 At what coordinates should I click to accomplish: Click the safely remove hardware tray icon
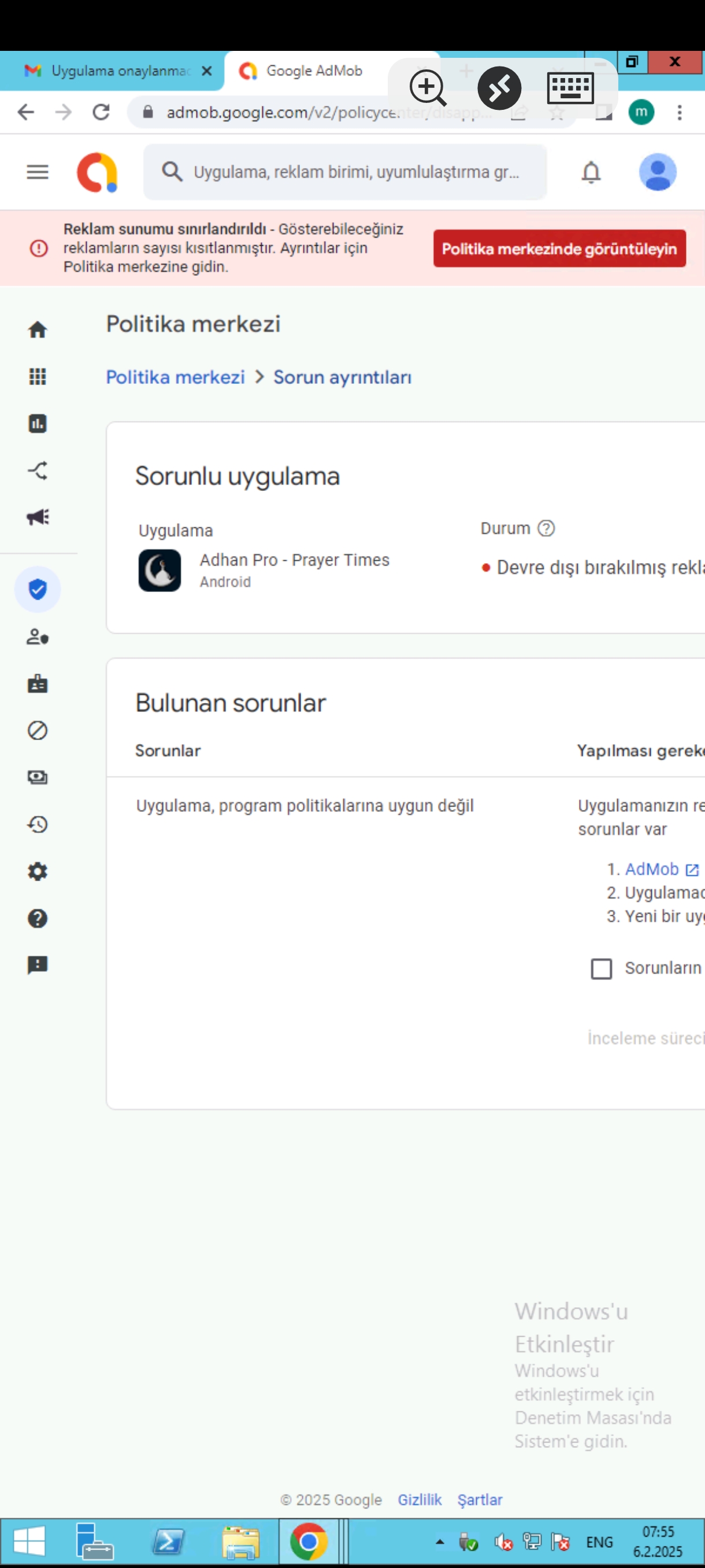click(469, 1542)
